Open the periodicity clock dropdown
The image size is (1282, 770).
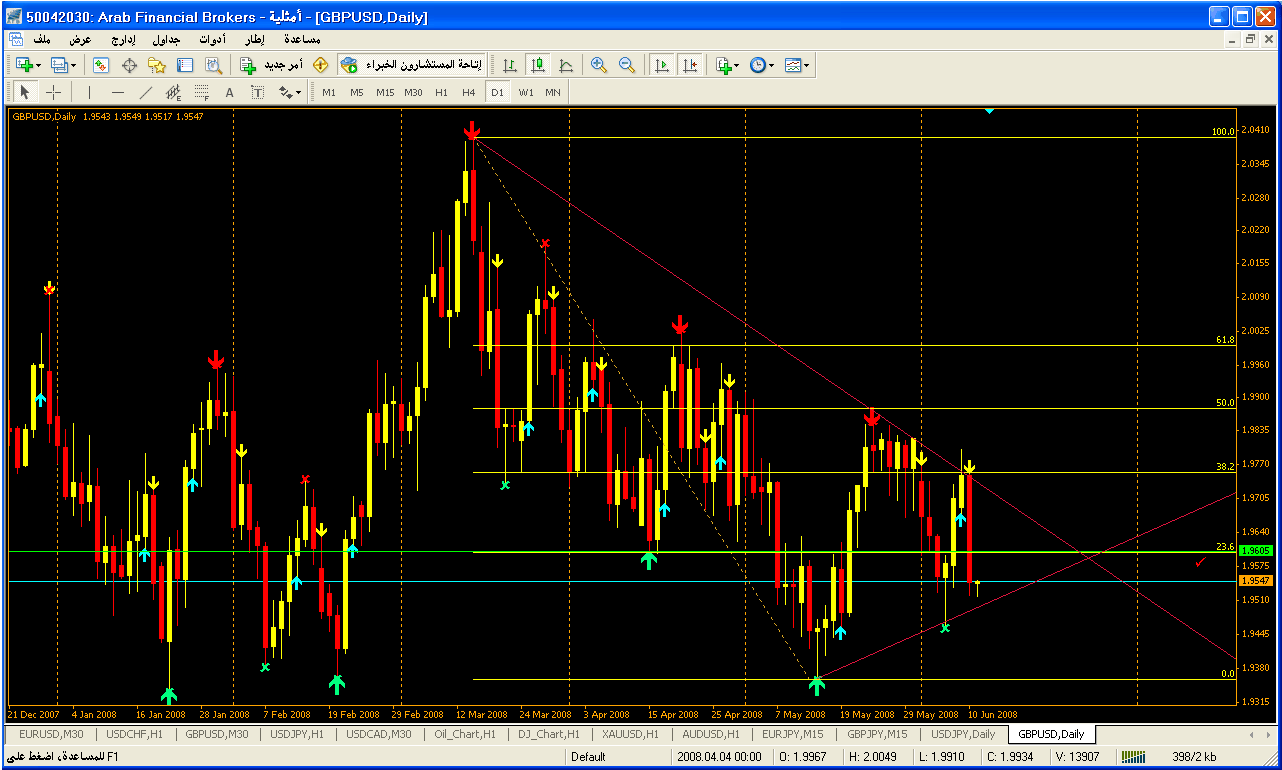click(x=772, y=65)
